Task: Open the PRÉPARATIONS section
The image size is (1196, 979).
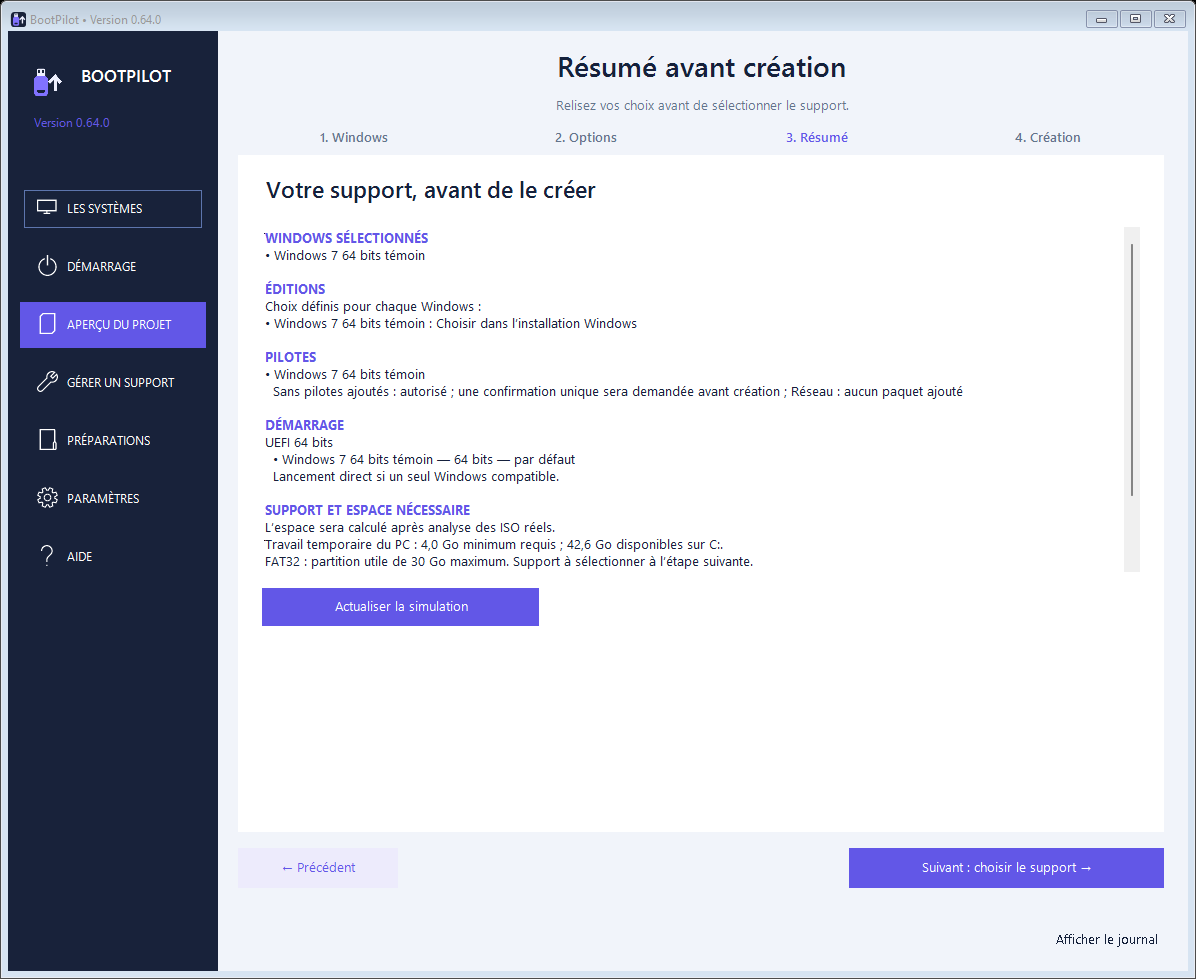Action: (x=113, y=440)
